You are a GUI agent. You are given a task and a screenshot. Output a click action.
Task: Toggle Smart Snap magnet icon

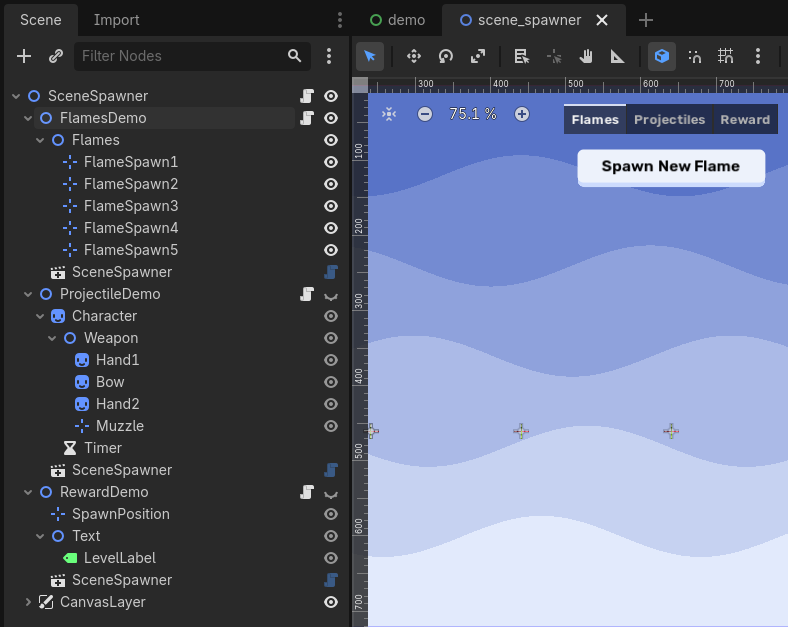point(695,56)
